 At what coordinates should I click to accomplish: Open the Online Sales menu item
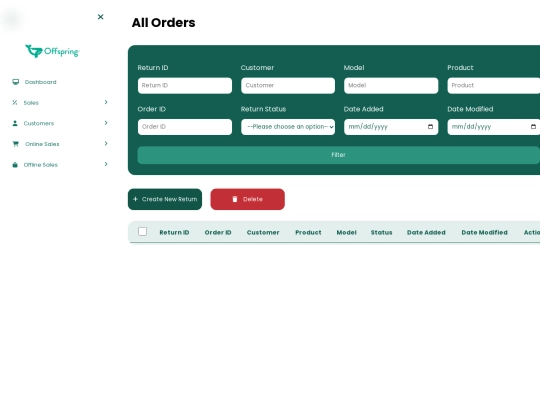42,144
